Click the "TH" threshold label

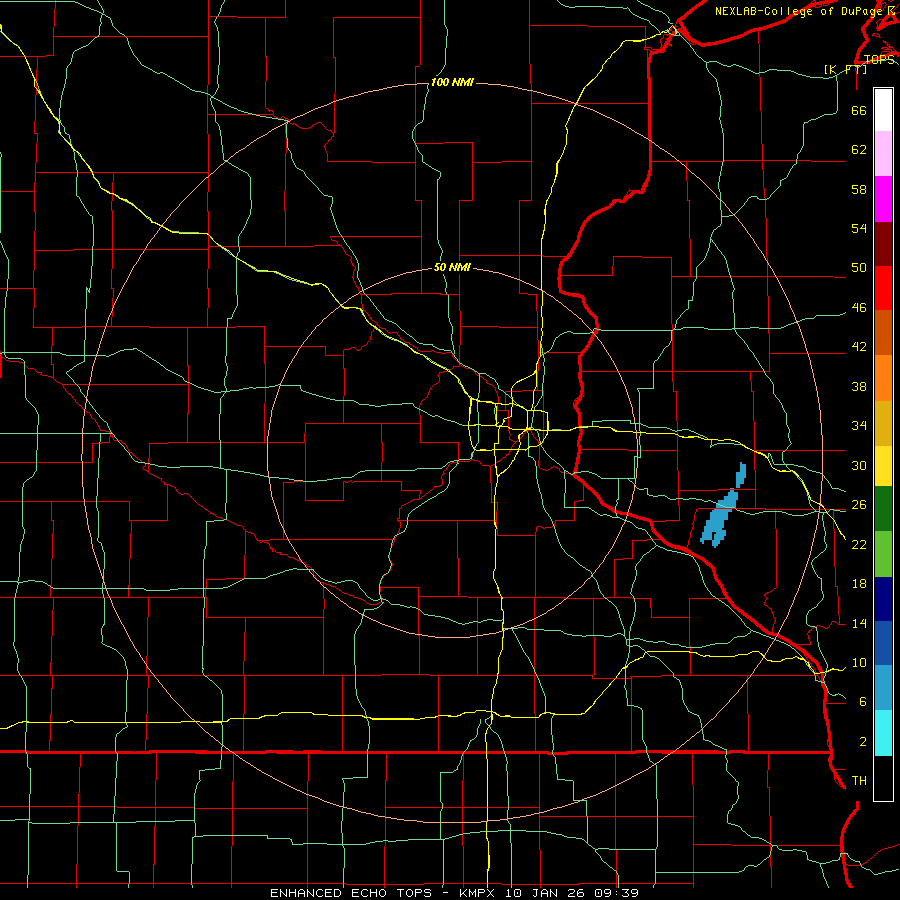pos(859,781)
